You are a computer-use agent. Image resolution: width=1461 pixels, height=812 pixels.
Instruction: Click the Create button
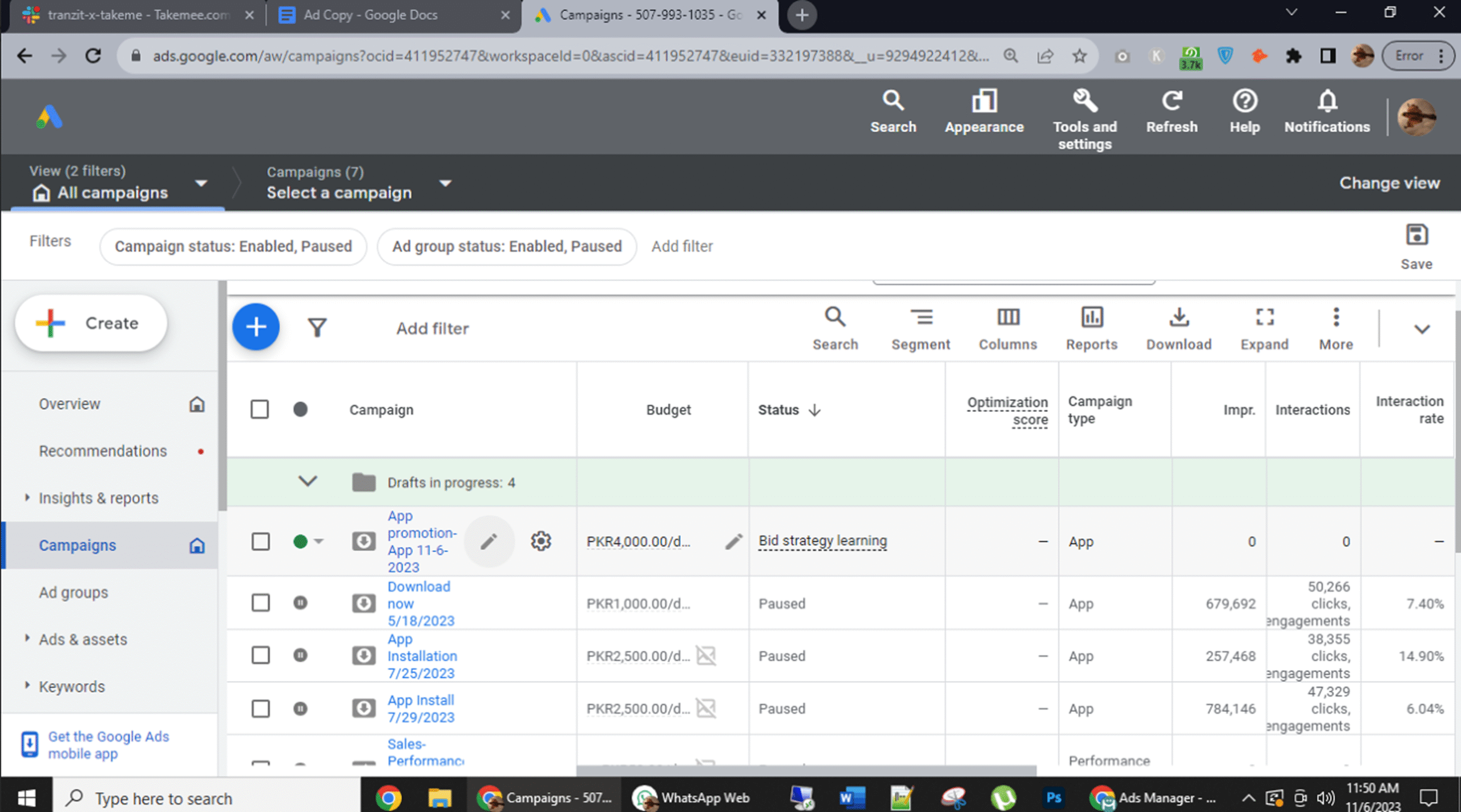[x=91, y=323]
